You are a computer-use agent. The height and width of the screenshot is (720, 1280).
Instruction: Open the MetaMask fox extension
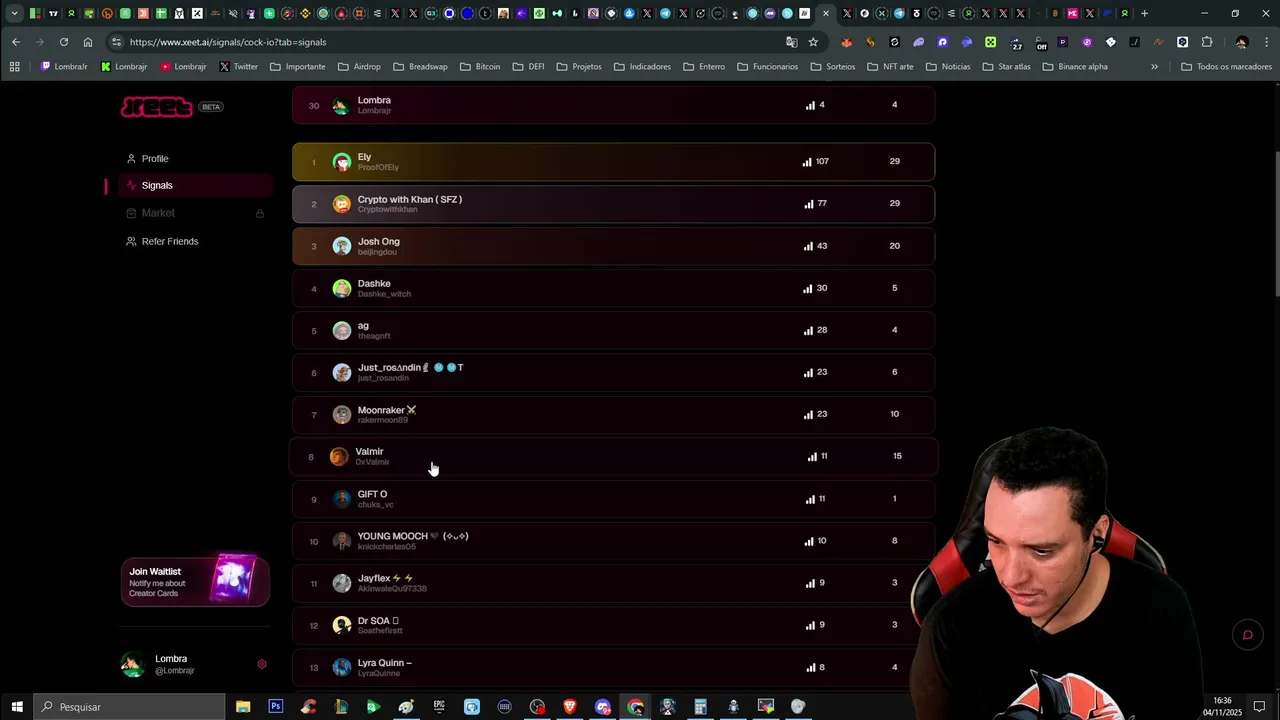pos(847,42)
